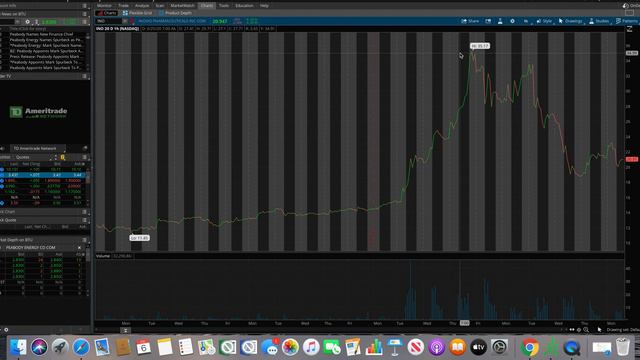Click the chart zoom magnifier icon
The height and width of the screenshot is (360, 640).
click(586, 330)
